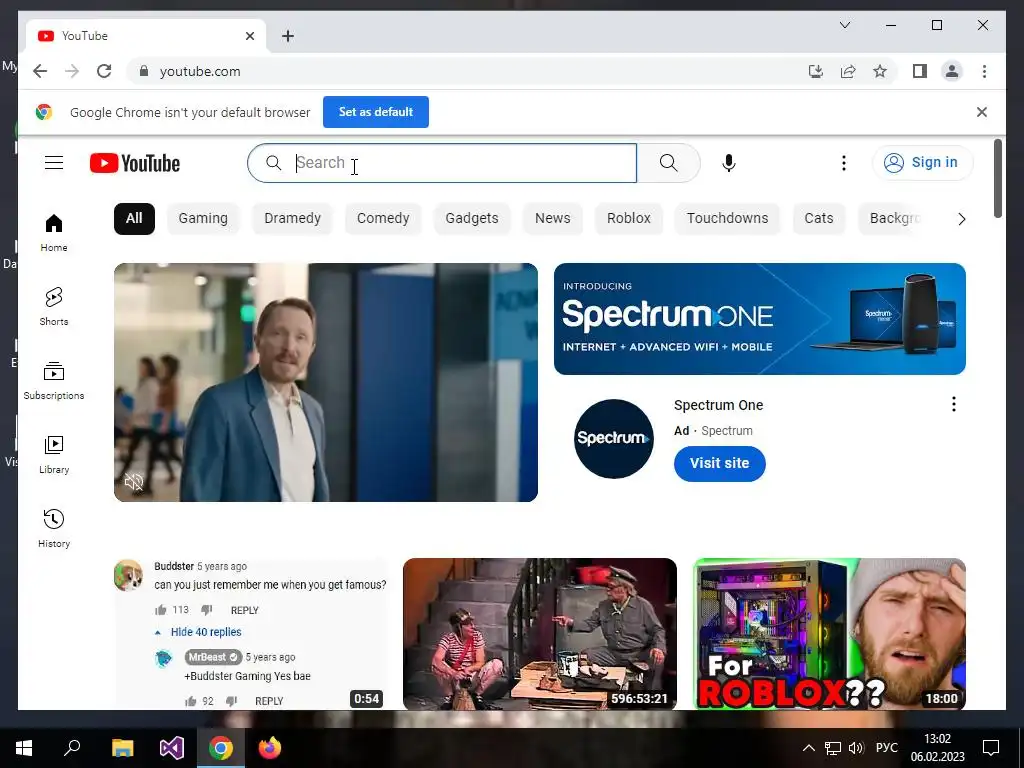Open Chrome tab search dropdown
This screenshot has height=768, width=1024.
844,25
